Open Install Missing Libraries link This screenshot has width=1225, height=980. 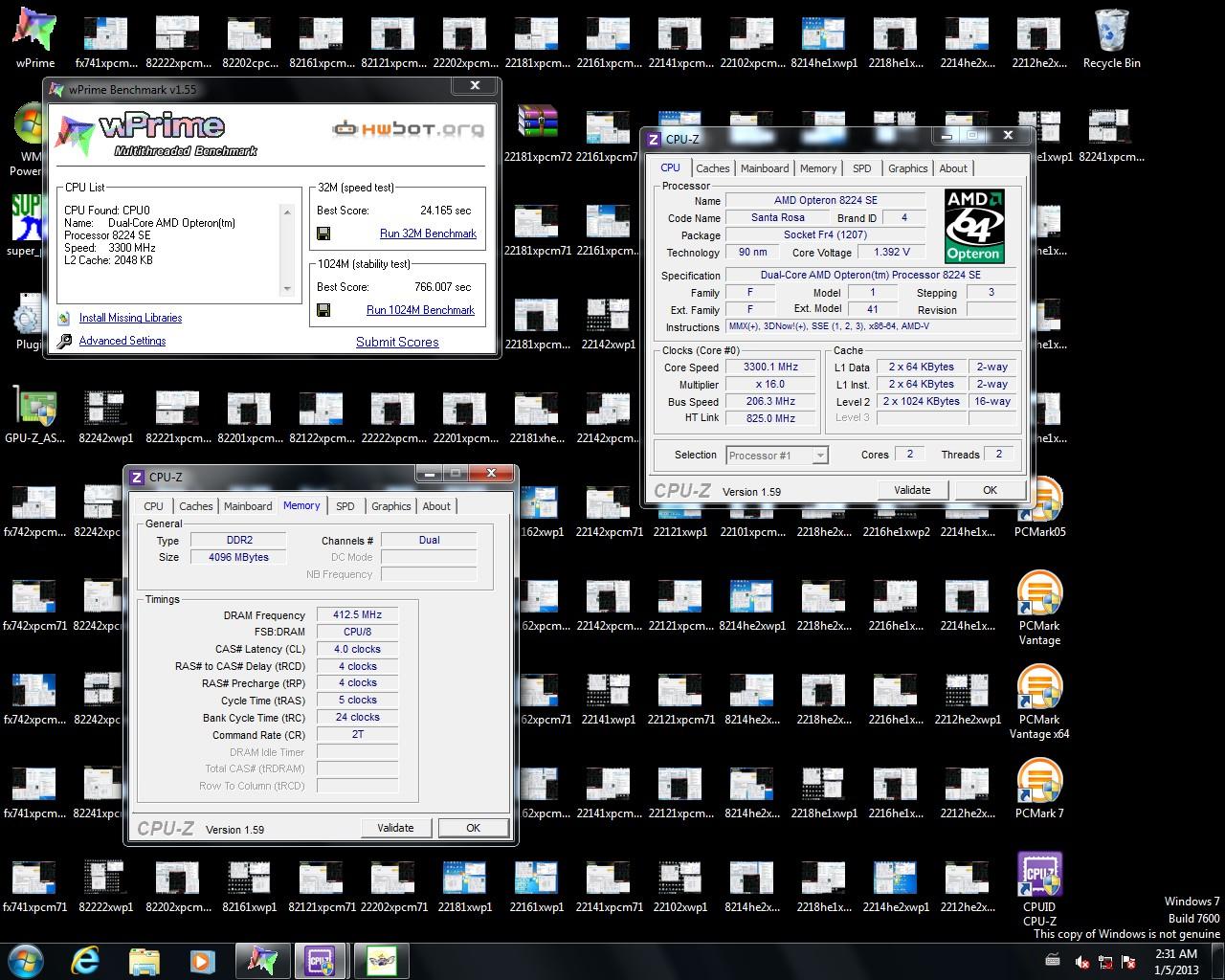pyautogui.click(x=130, y=318)
